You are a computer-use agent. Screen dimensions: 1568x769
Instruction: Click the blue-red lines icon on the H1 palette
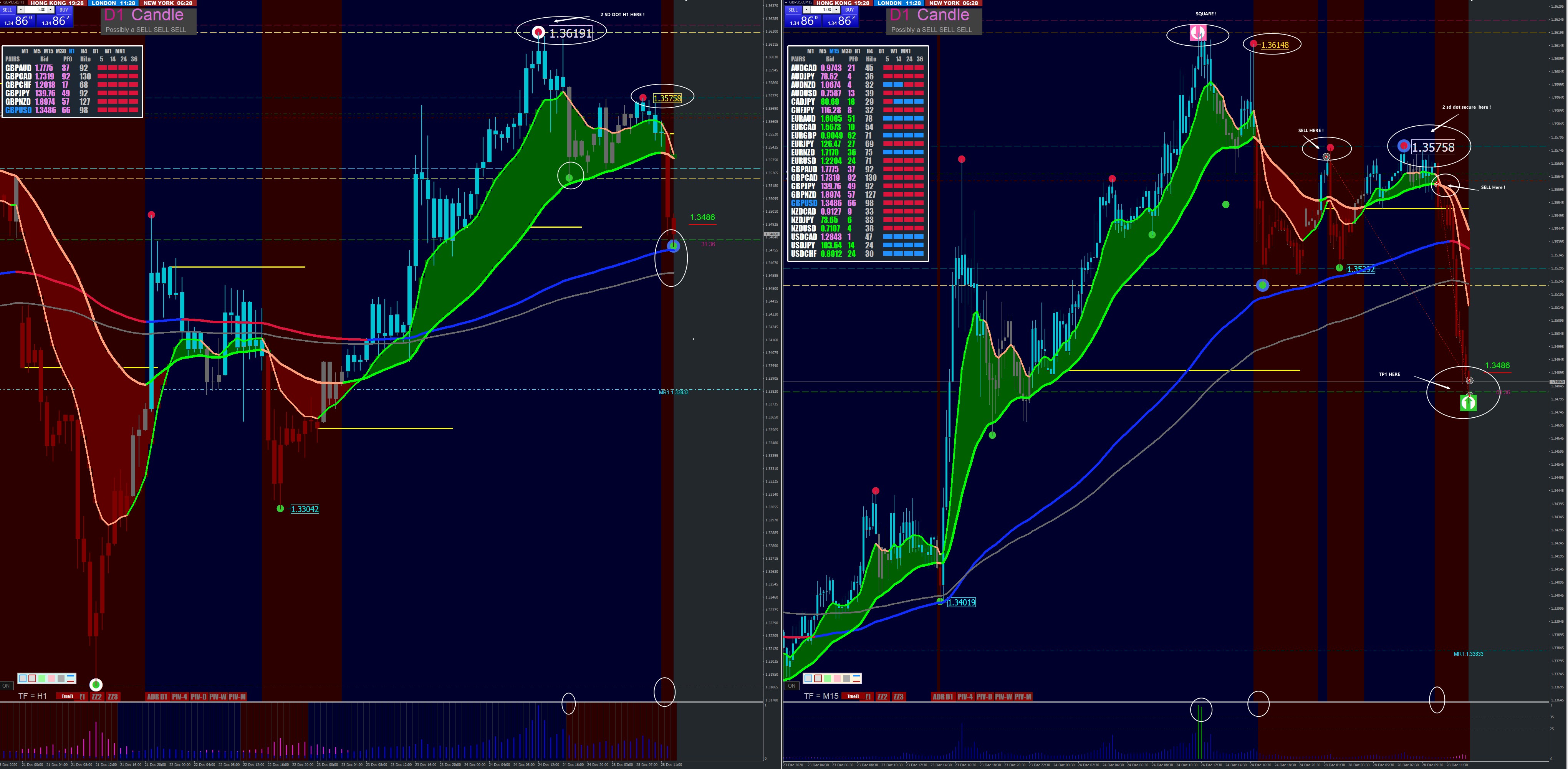(71, 678)
